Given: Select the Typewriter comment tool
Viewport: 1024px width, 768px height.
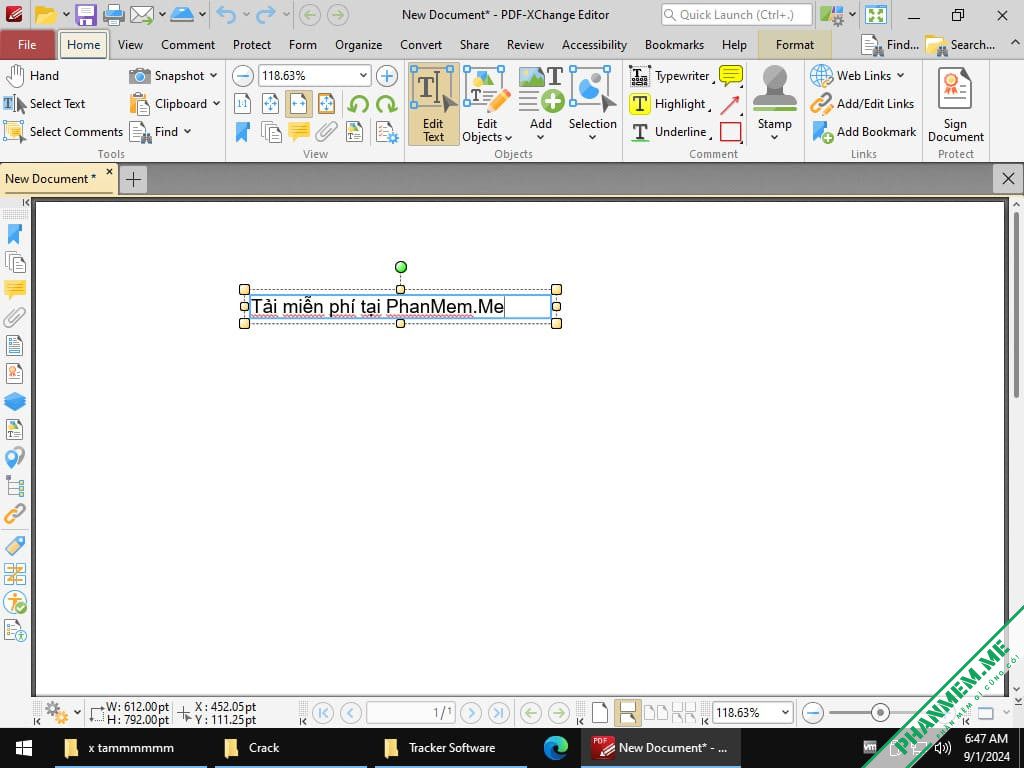Looking at the screenshot, I should (x=671, y=76).
